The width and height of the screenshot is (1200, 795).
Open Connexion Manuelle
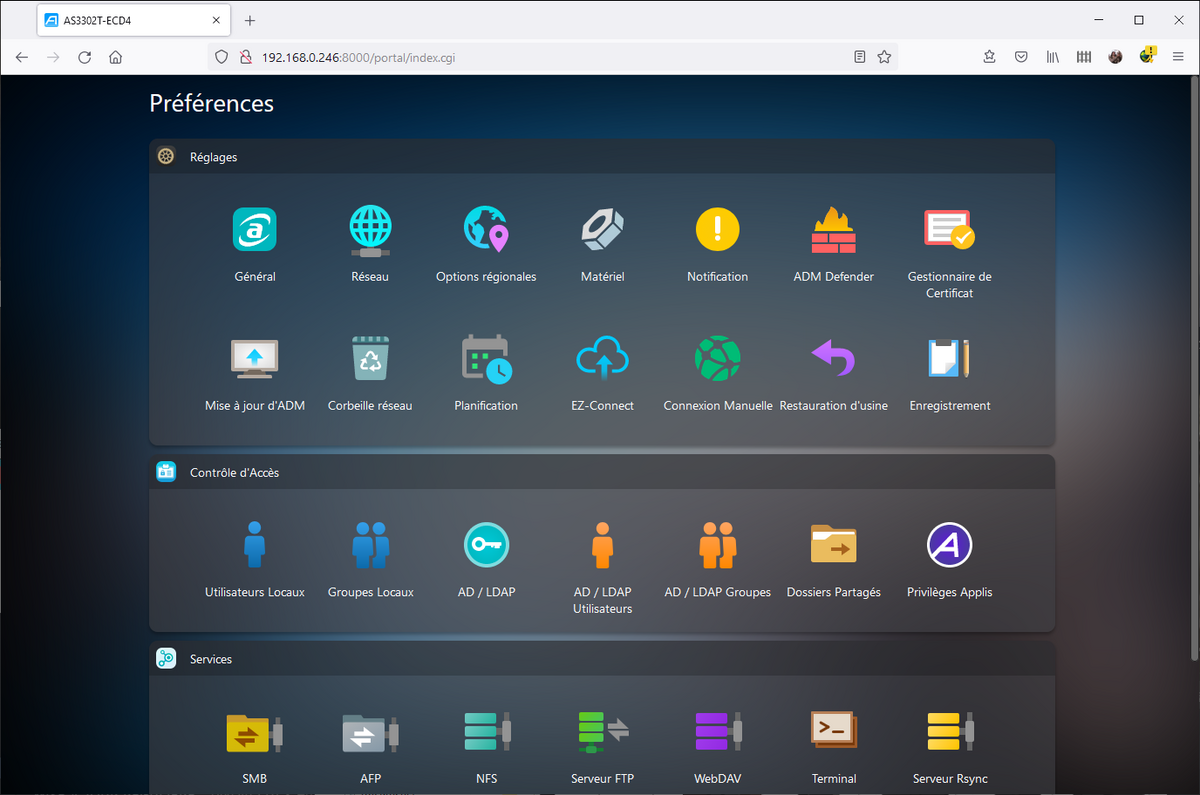[x=718, y=359]
